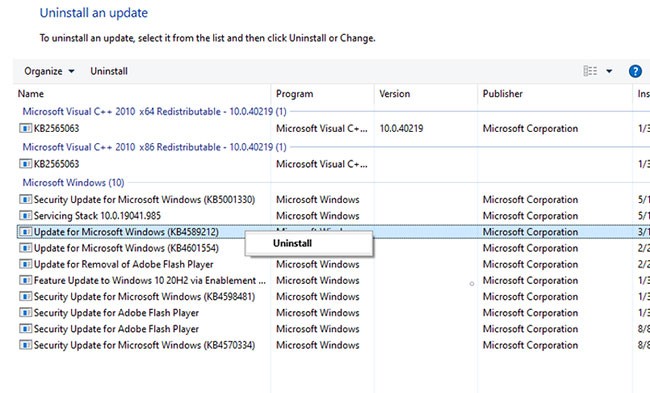
Task: Click icon beside Update KB4601554
Action: coord(25,248)
